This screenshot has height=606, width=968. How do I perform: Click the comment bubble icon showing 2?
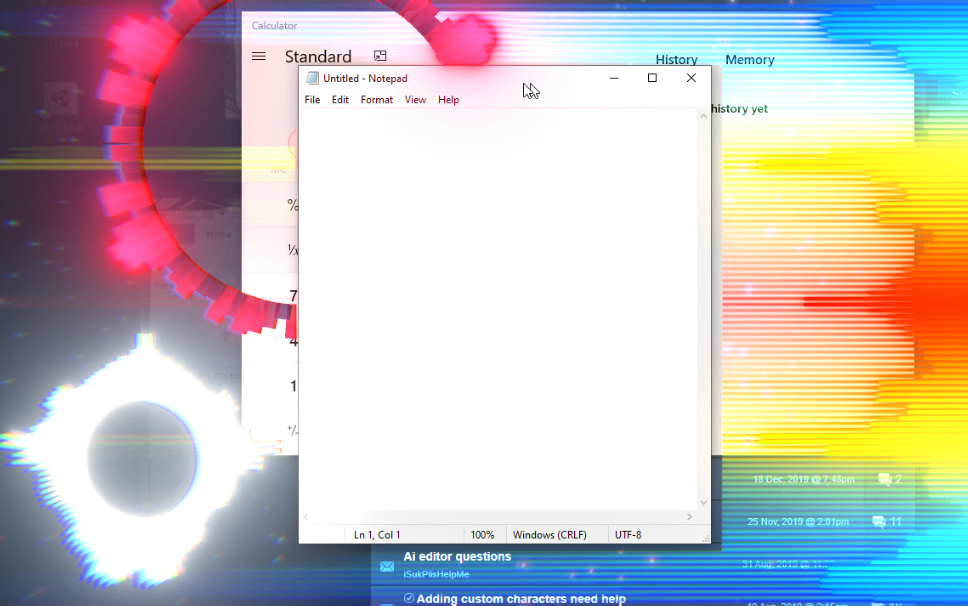coord(885,479)
